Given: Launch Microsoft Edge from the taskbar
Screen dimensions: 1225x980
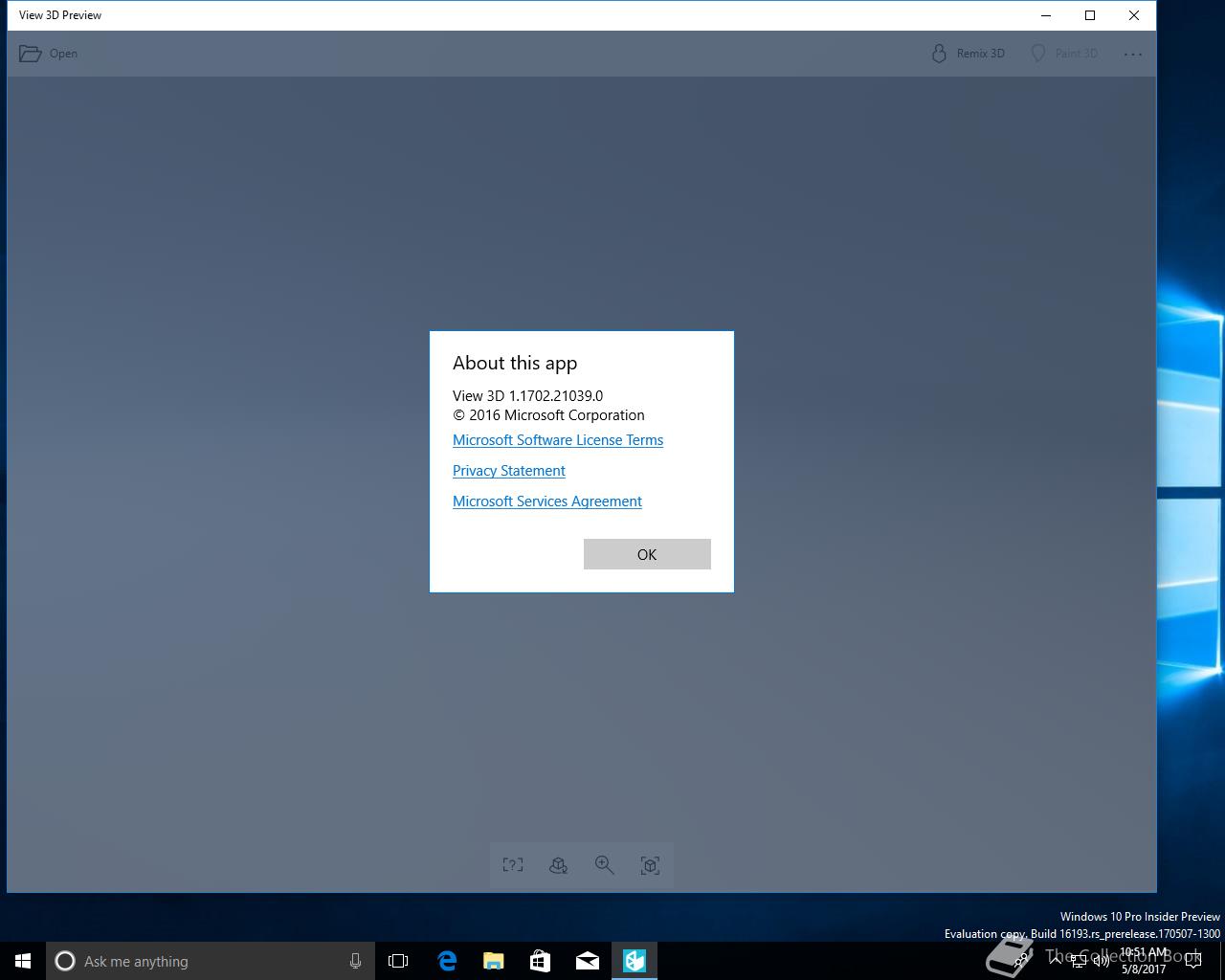Looking at the screenshot, I should point(447,961).
